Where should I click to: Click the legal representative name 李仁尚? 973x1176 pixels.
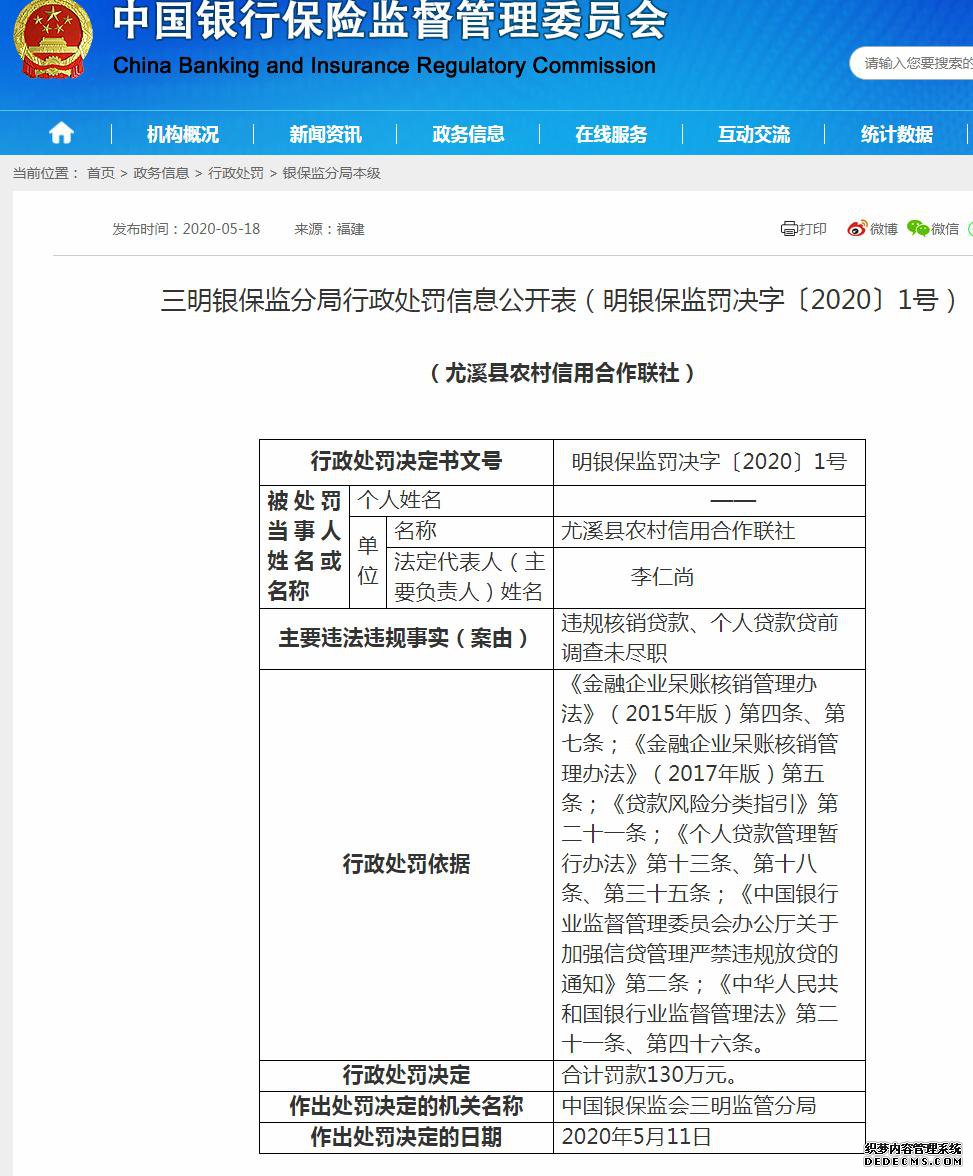(662, 577)
